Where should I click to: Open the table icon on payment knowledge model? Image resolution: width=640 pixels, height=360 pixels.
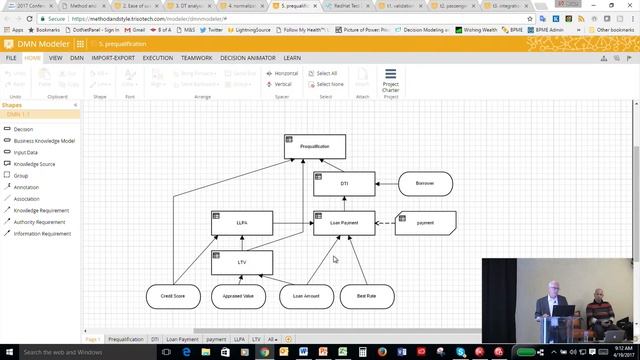click(x=402, y=218)
